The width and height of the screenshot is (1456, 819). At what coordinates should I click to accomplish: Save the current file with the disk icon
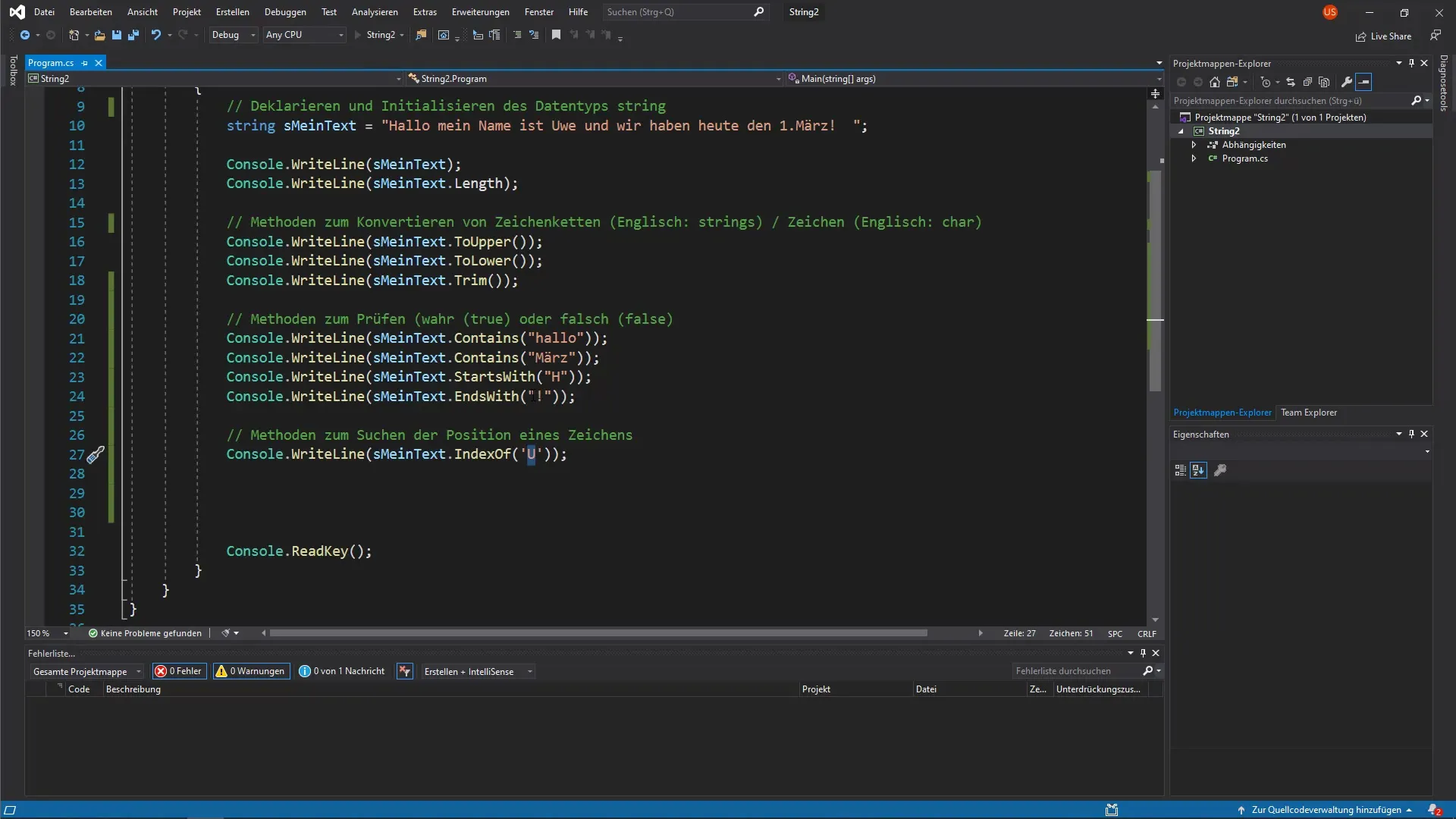pos(117,35)
